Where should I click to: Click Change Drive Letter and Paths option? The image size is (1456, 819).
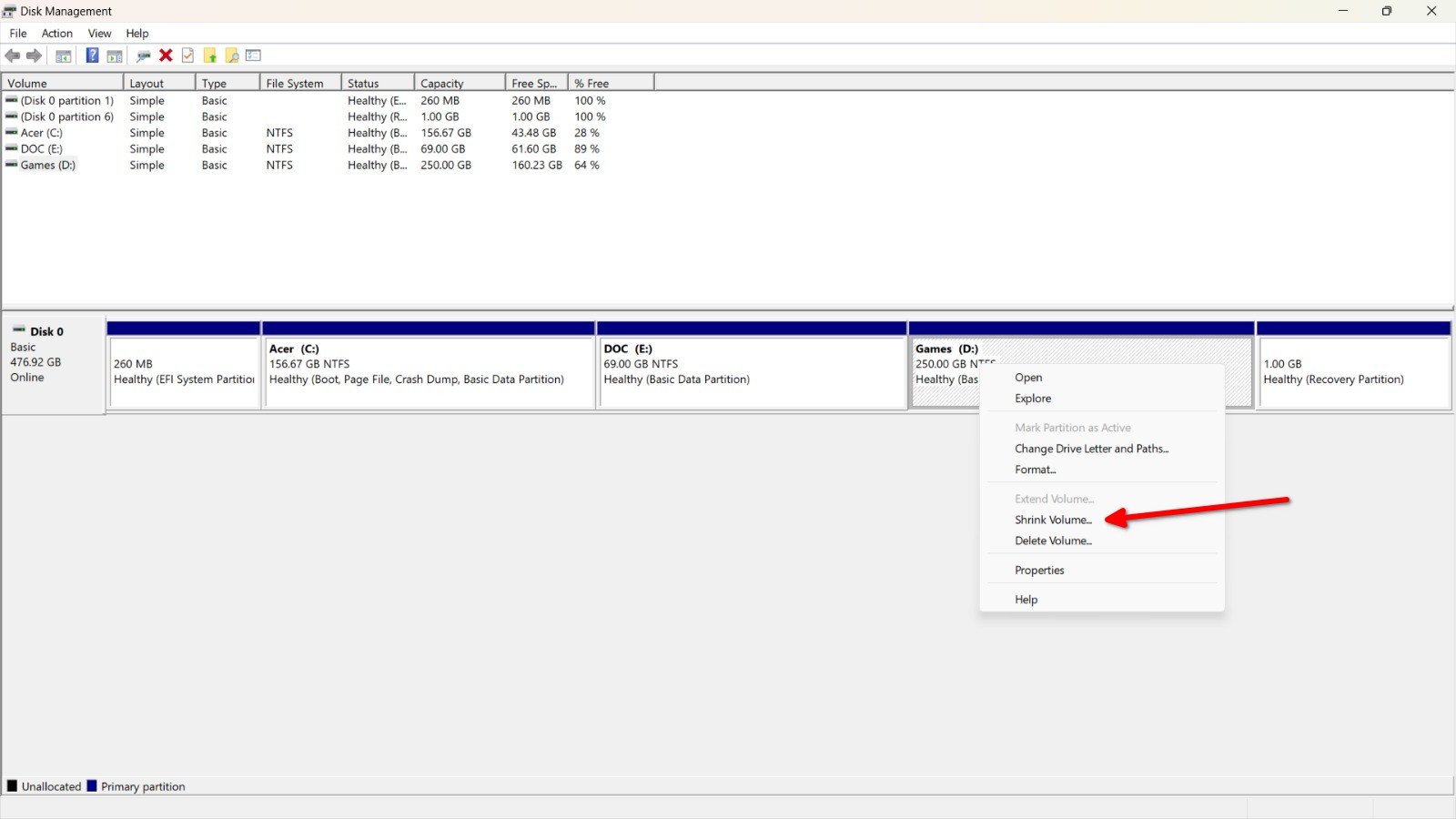(1091, 449)
